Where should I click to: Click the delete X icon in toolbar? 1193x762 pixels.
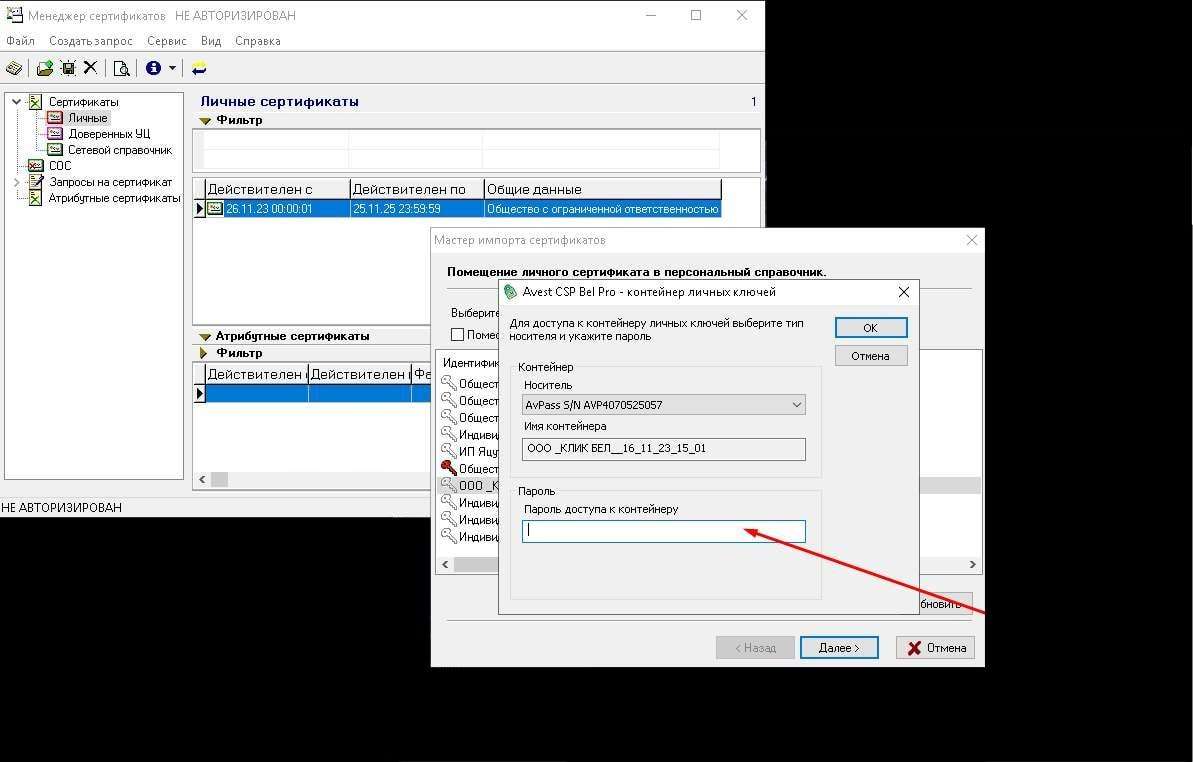90,68
